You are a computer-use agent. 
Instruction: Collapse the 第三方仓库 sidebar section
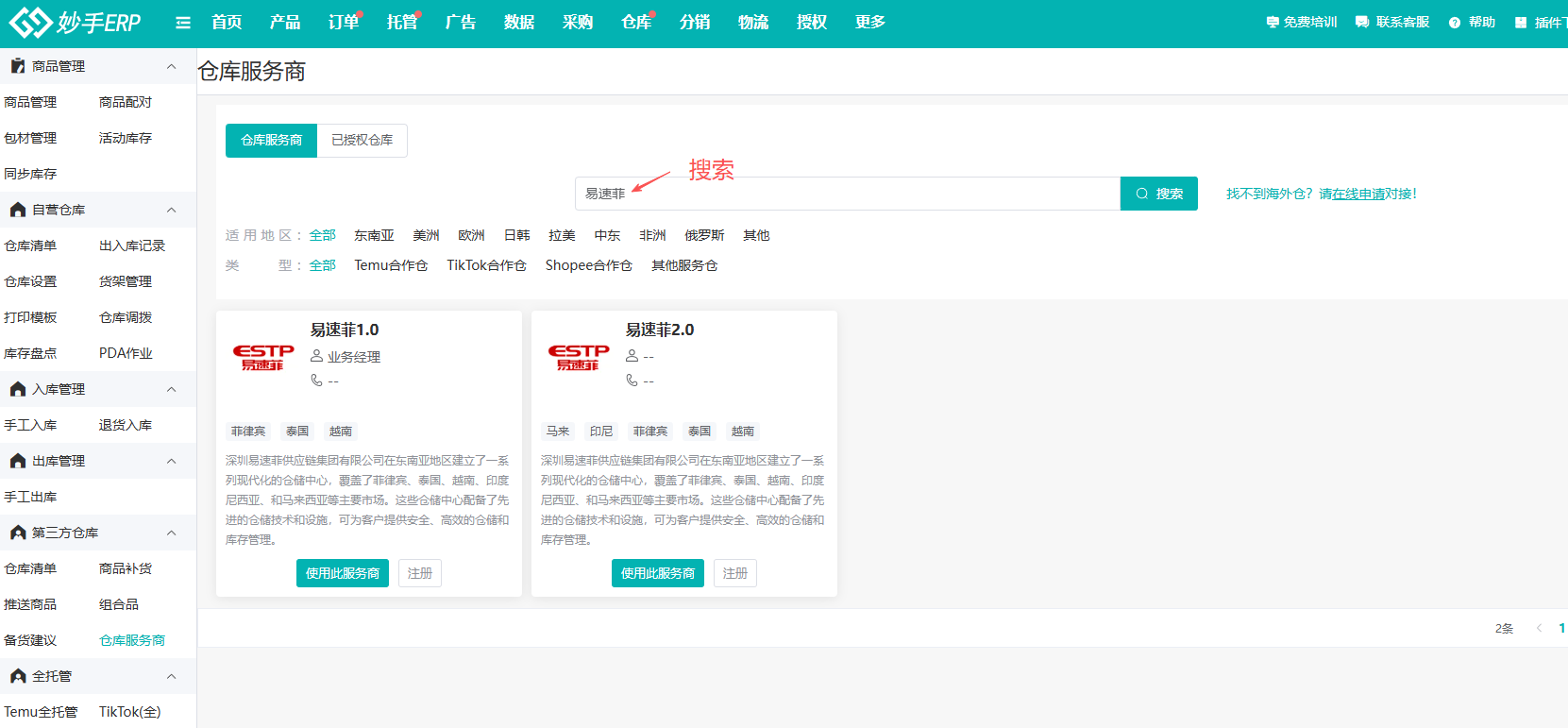(171, 533)
